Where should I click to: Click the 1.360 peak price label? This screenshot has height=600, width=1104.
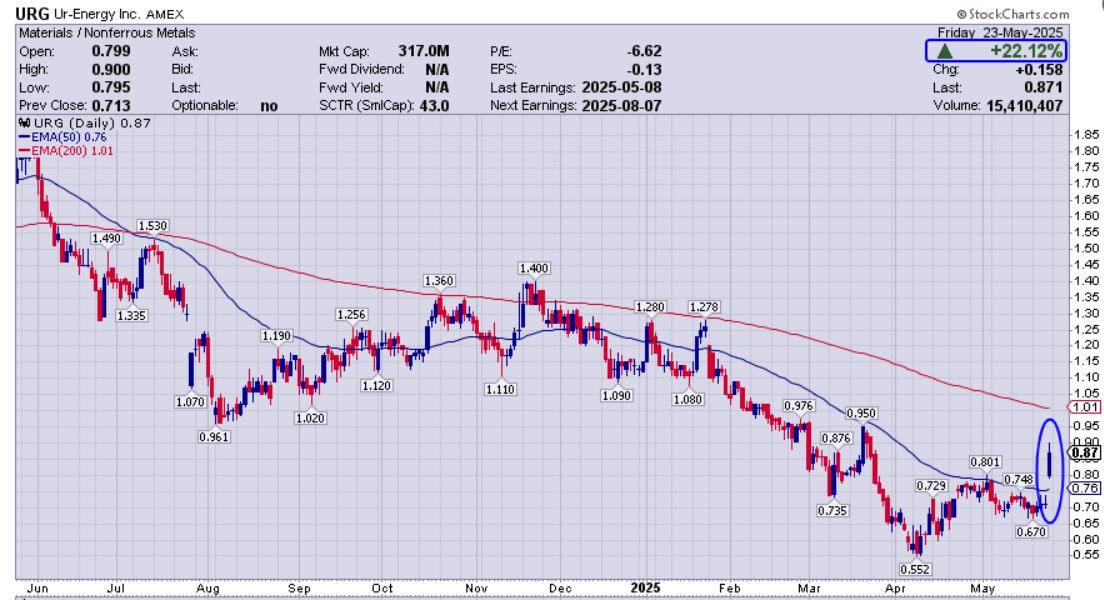tap(439, 281)
